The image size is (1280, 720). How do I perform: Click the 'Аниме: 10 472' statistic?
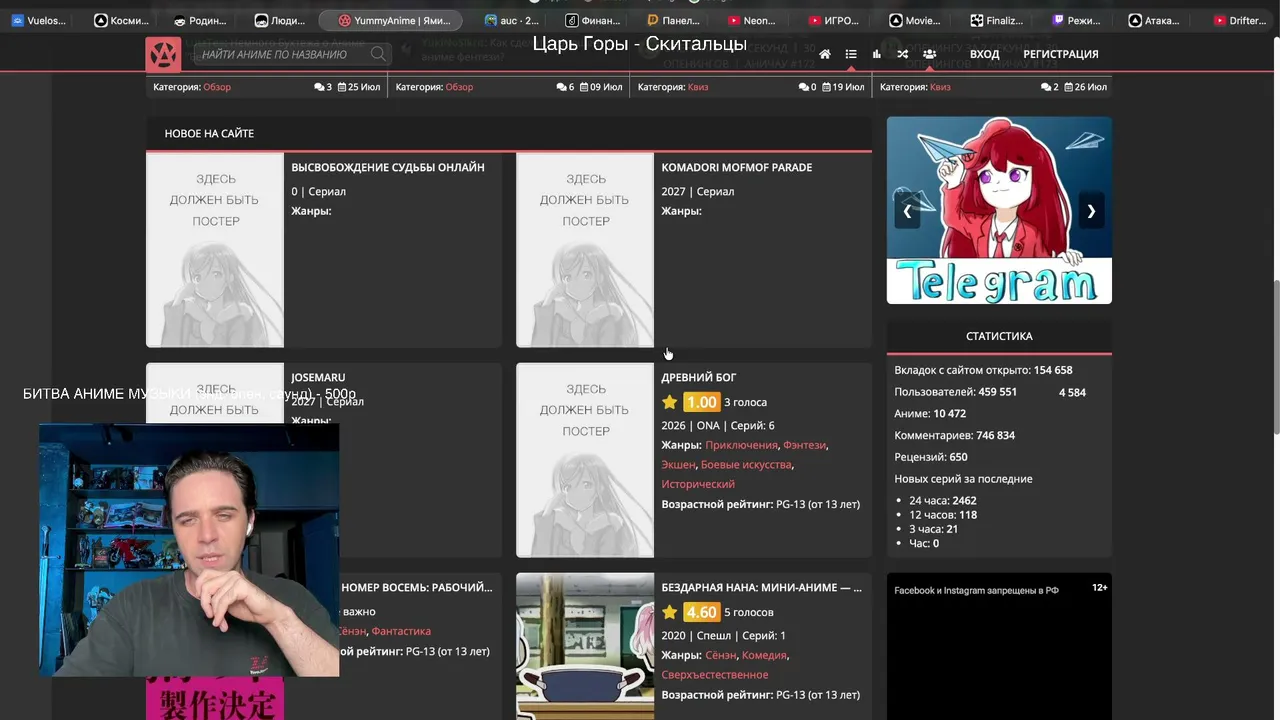click(930, 413)
